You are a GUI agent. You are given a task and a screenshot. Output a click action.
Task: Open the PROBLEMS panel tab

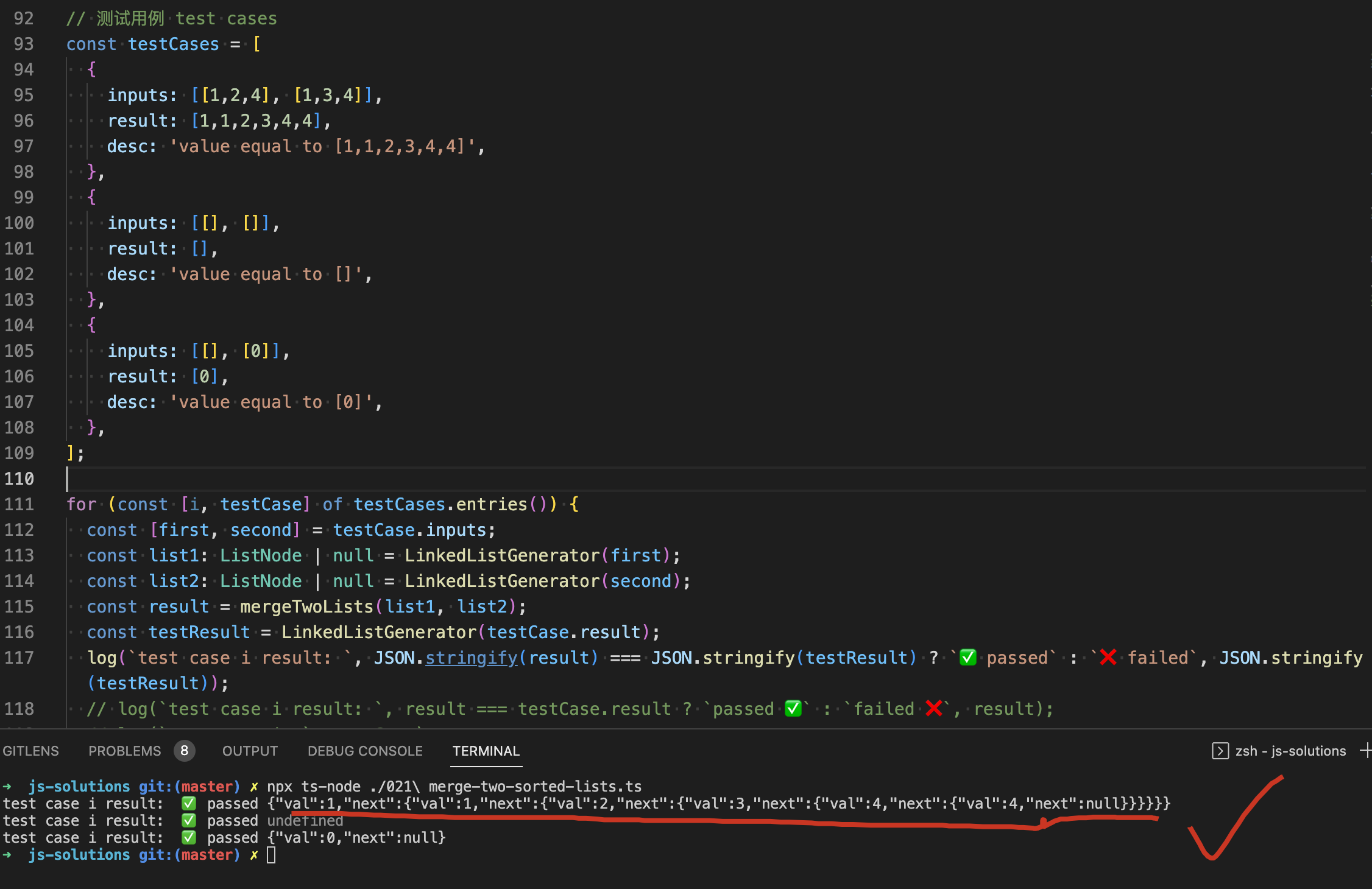pos(125,751)
